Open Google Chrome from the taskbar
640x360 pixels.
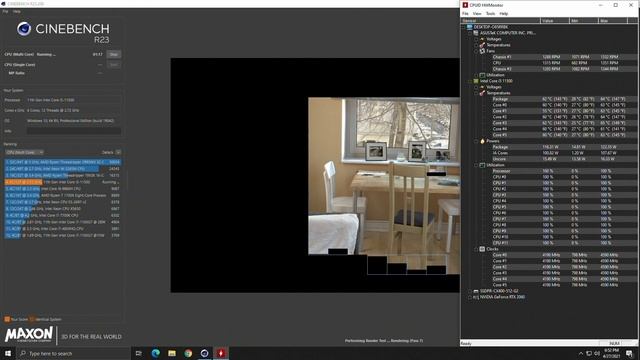[188, 353]
